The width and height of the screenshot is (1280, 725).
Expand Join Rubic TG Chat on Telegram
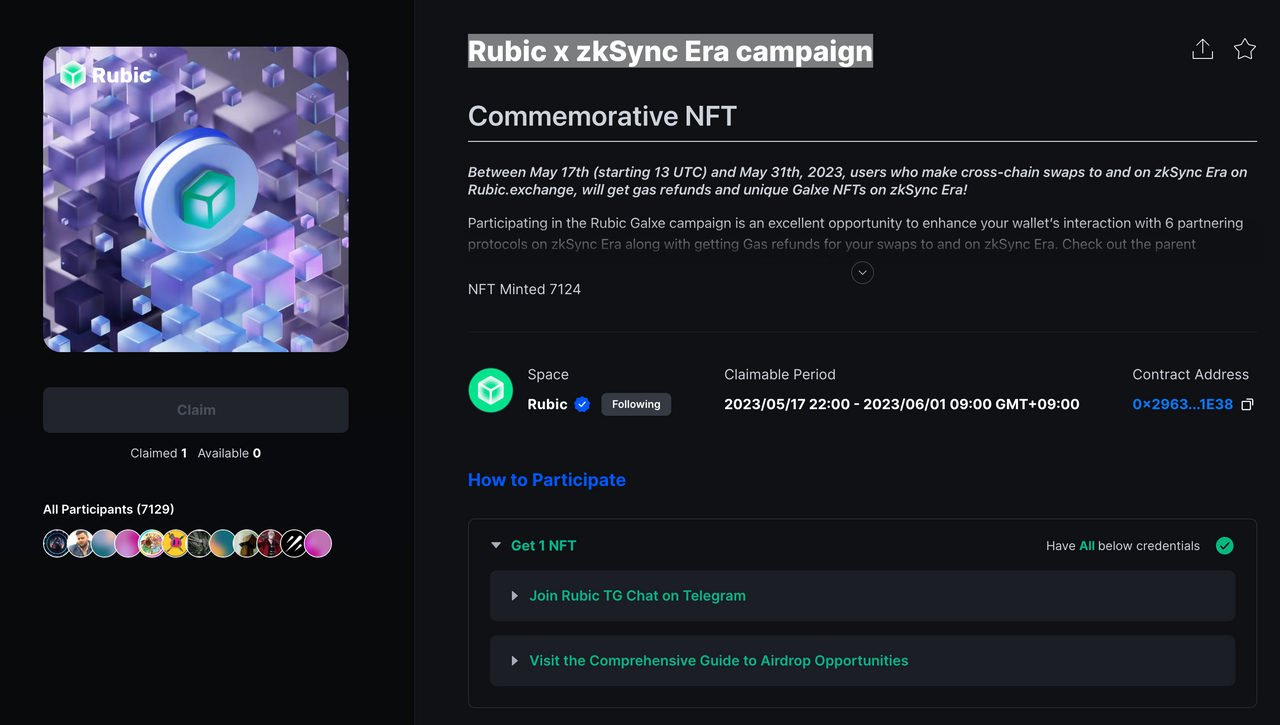862,596
